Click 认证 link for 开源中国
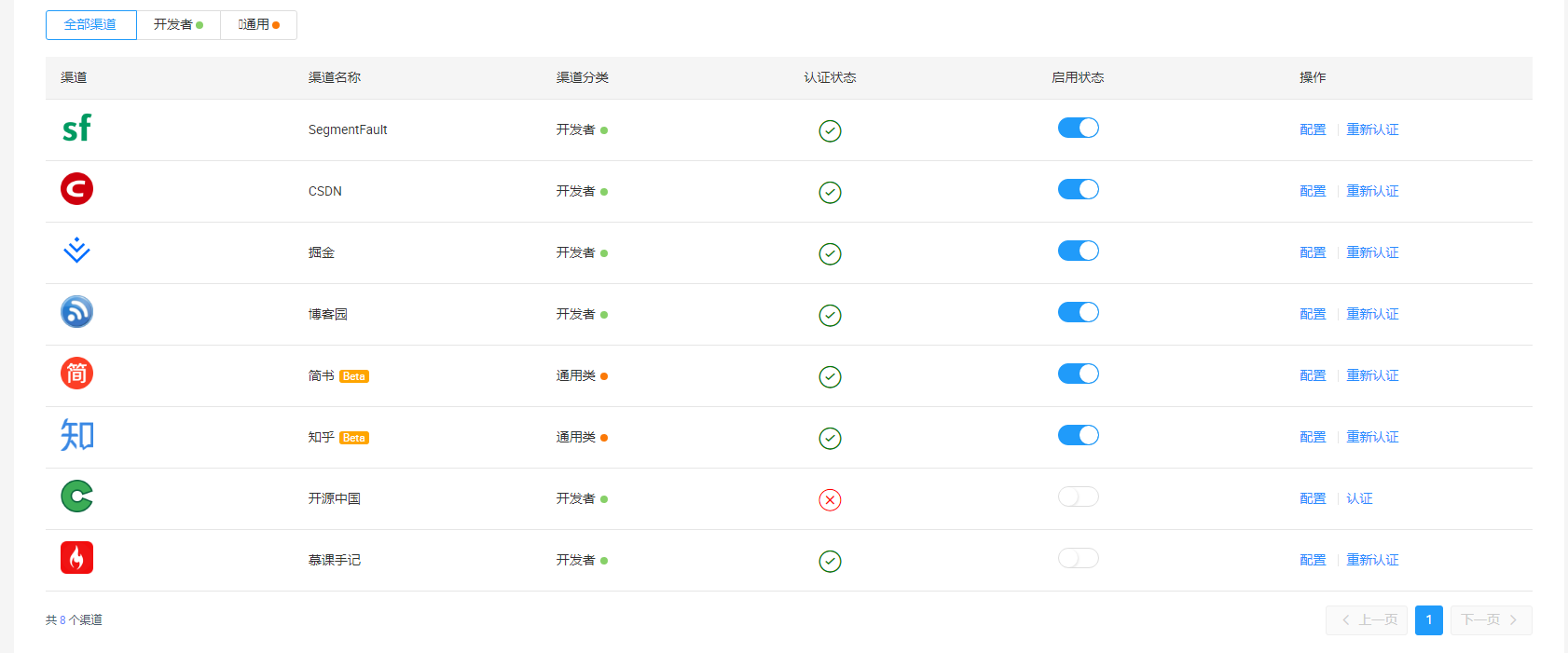Image resolution: width=1568 pixels, height=653 pixels. coord(1359,498)
